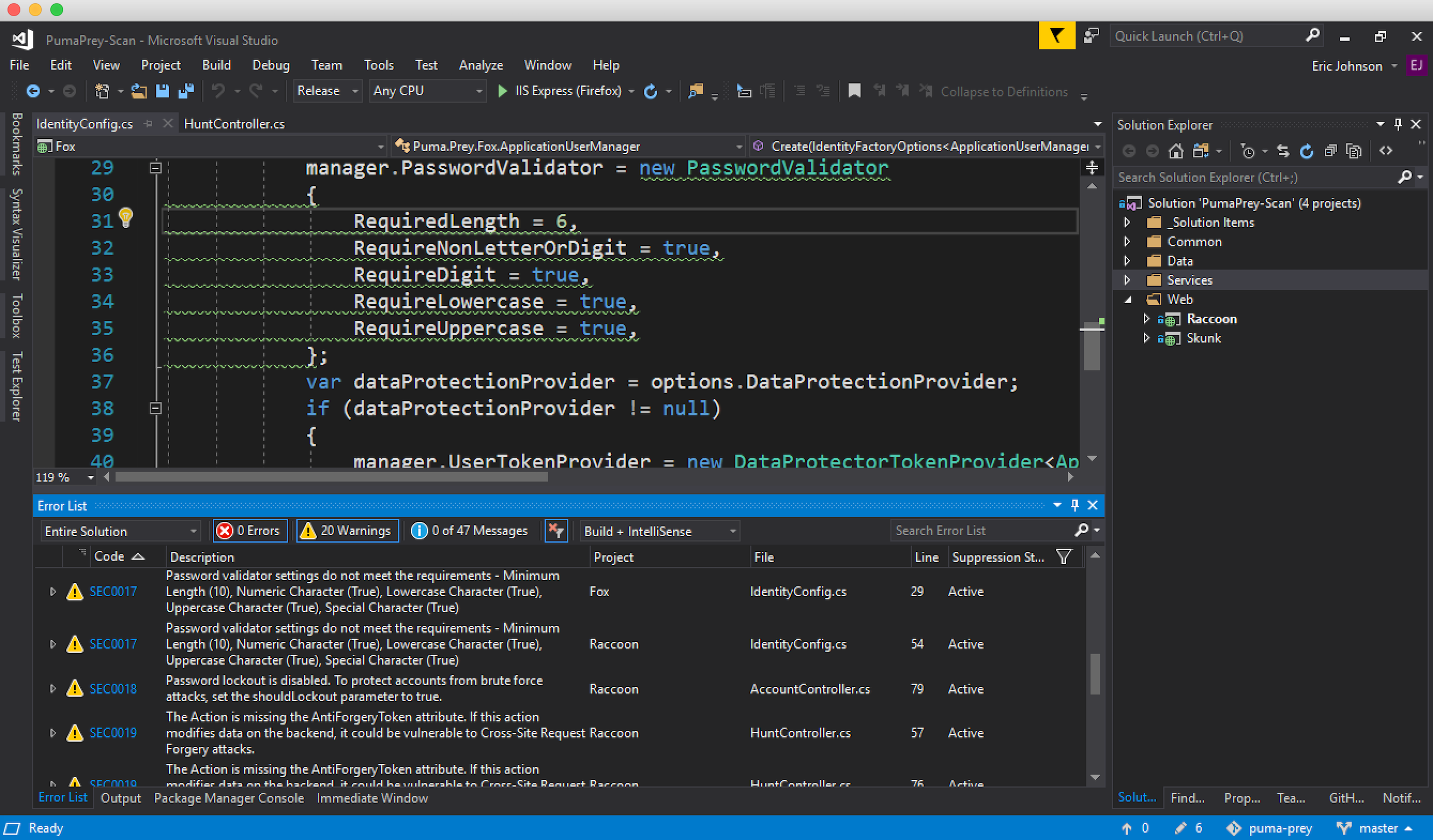
Task: Collapse code region at line 29
Action: click(x=155, y=168)
